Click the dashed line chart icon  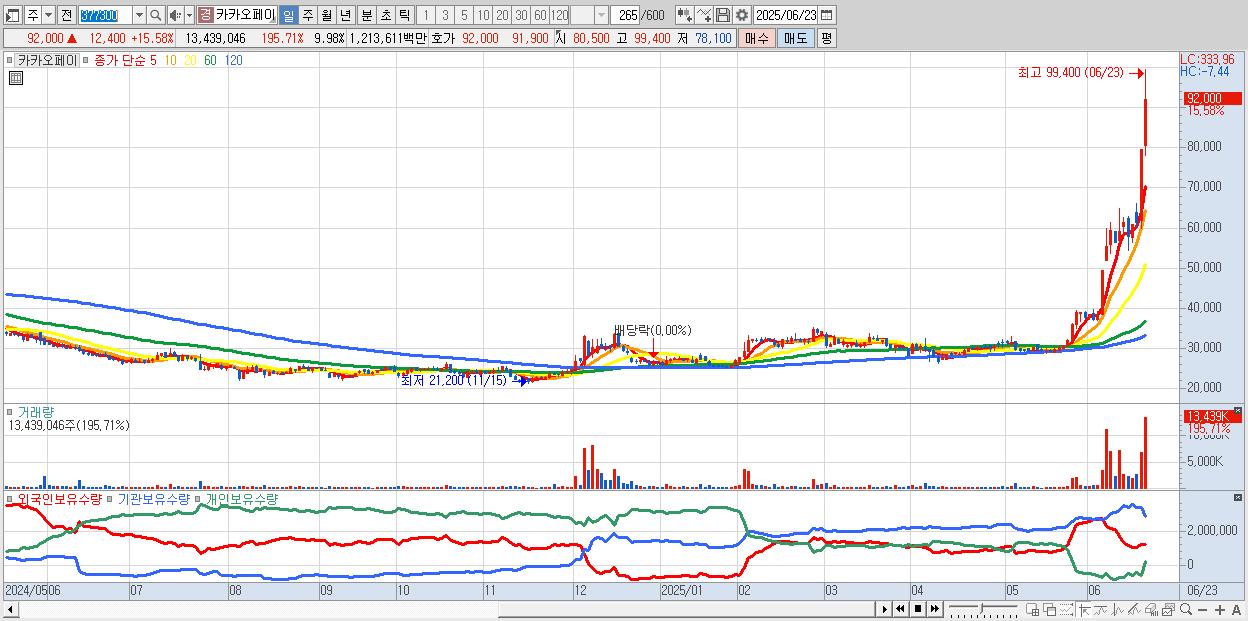[x=1067, y=609]
